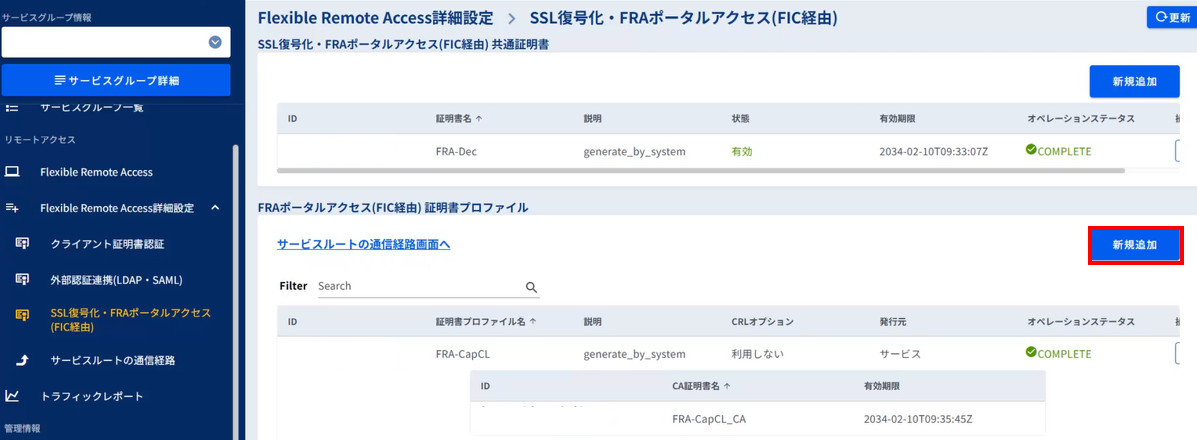Click the 外部認証連携(LDAP・SAML) sidebar icon

pos(23,280)
